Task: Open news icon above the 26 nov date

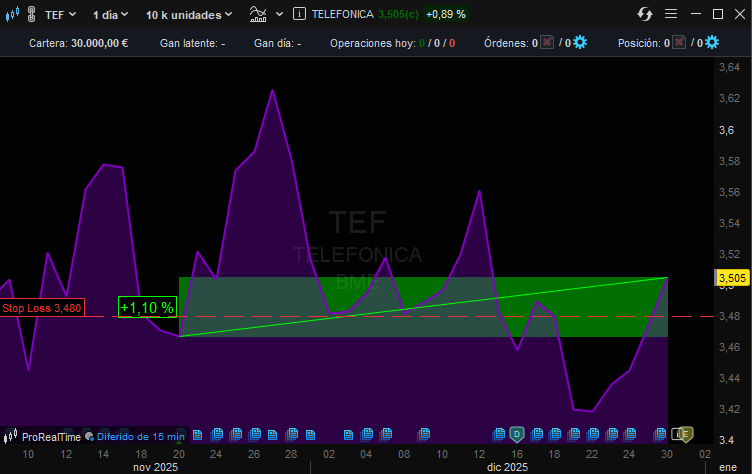Action: click(x=254, y=435)
